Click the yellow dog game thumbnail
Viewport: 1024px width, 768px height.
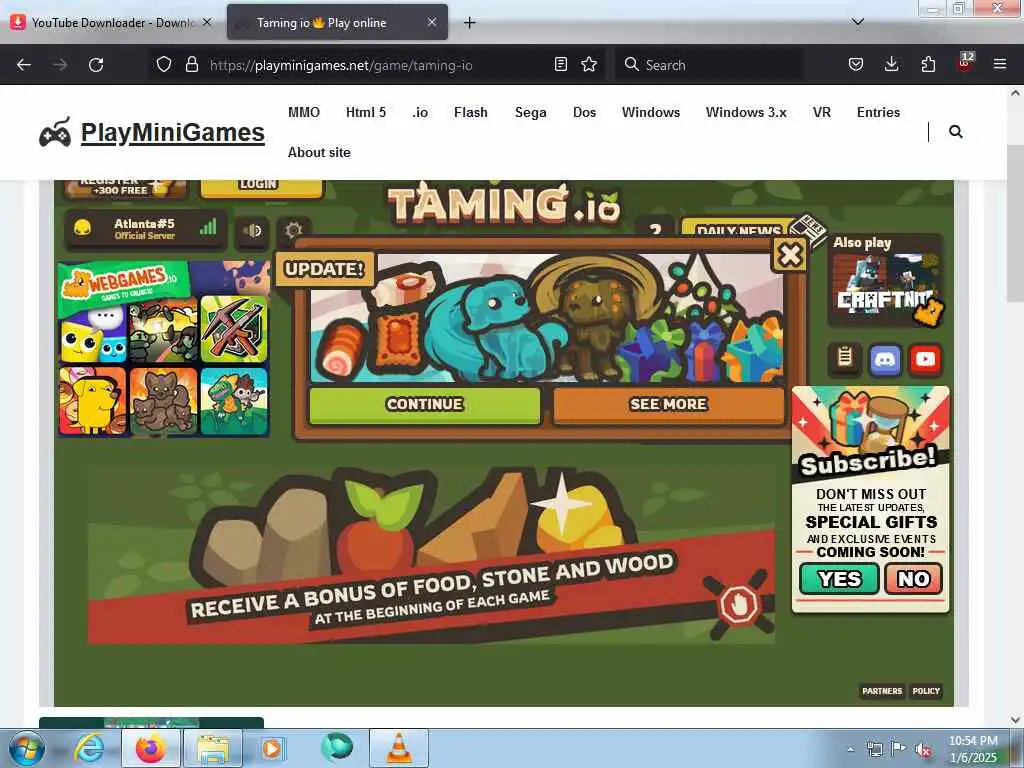tap(93, 401)
